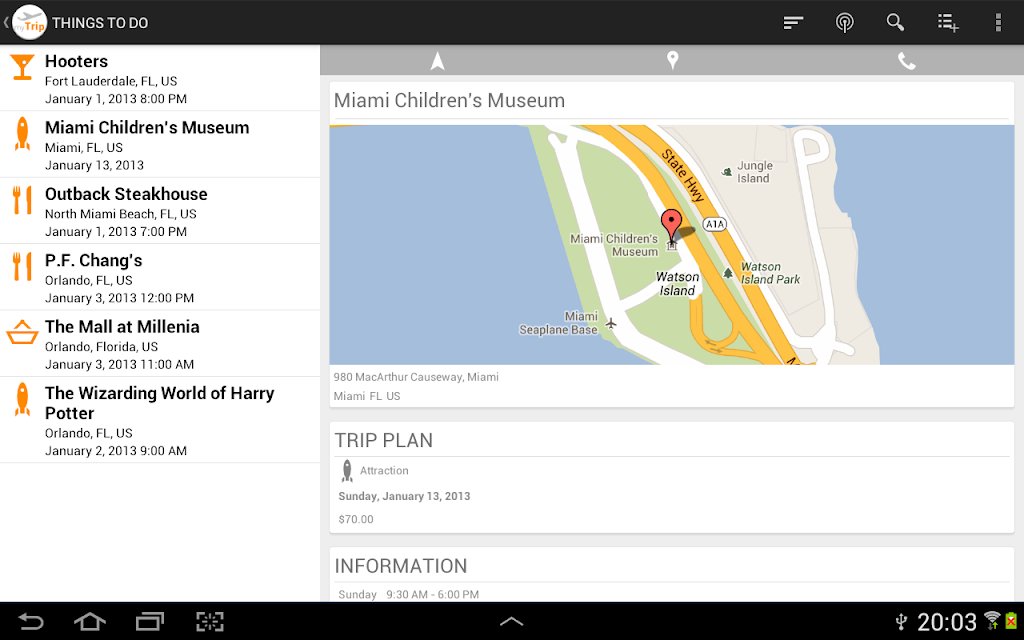Click Miami Children's Museum detail title
Image resolution: width=1024 pixels, height=640 pixels.
click(449, 101)
